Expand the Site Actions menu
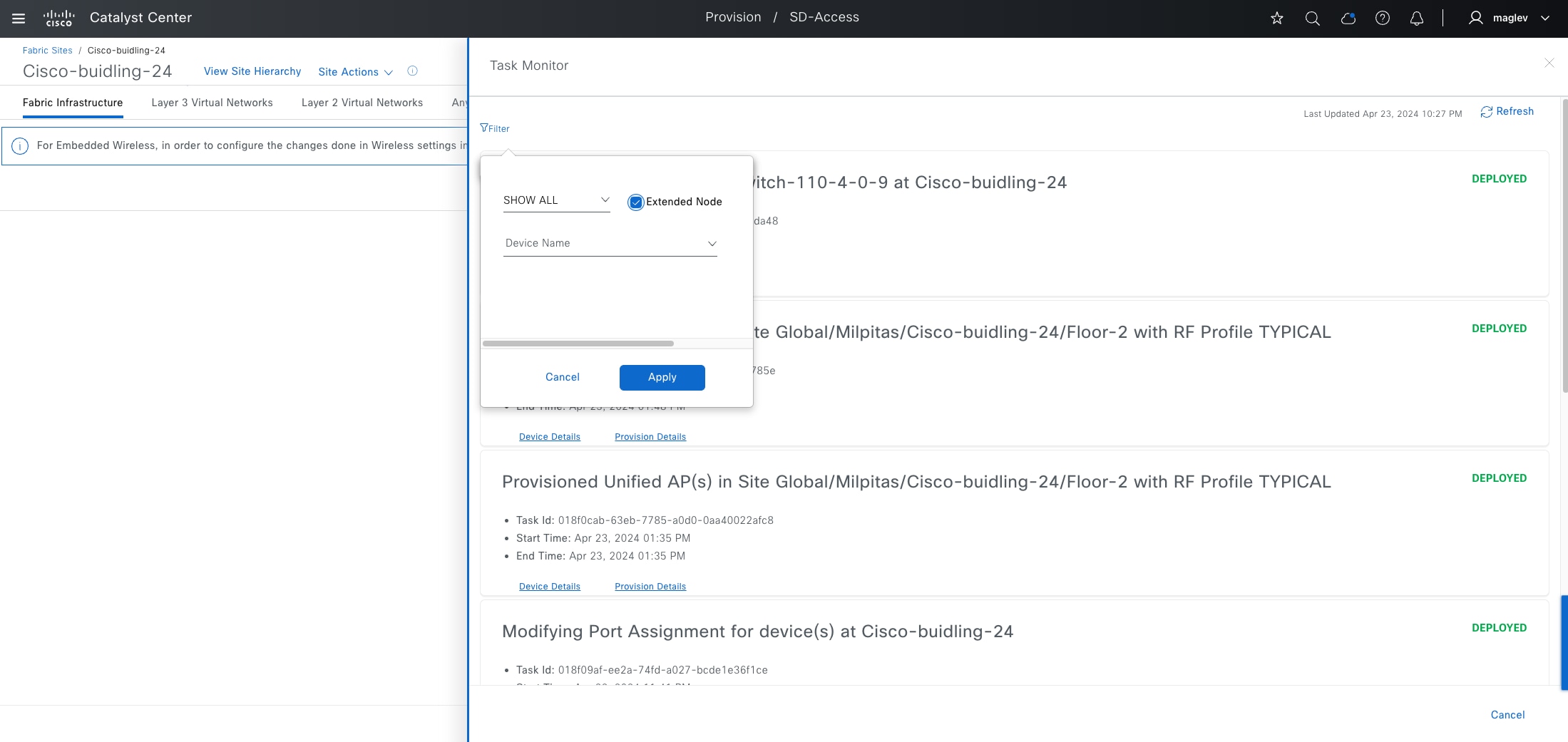The image size is (1568, 742). click(355, 72)
